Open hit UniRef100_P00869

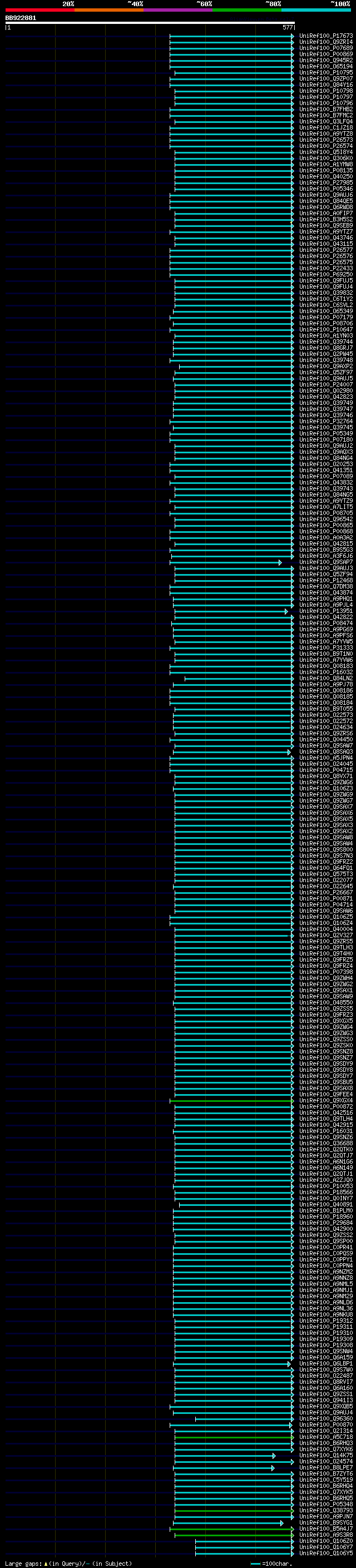[x=326, y=54]
